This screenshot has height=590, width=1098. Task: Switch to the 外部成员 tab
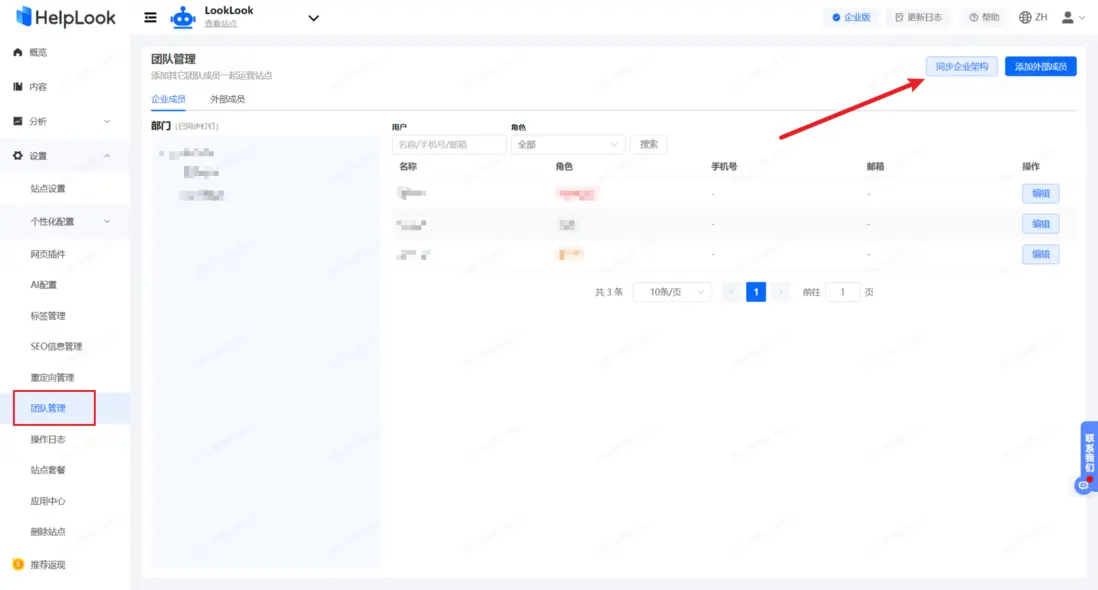[x=228, y=99]
